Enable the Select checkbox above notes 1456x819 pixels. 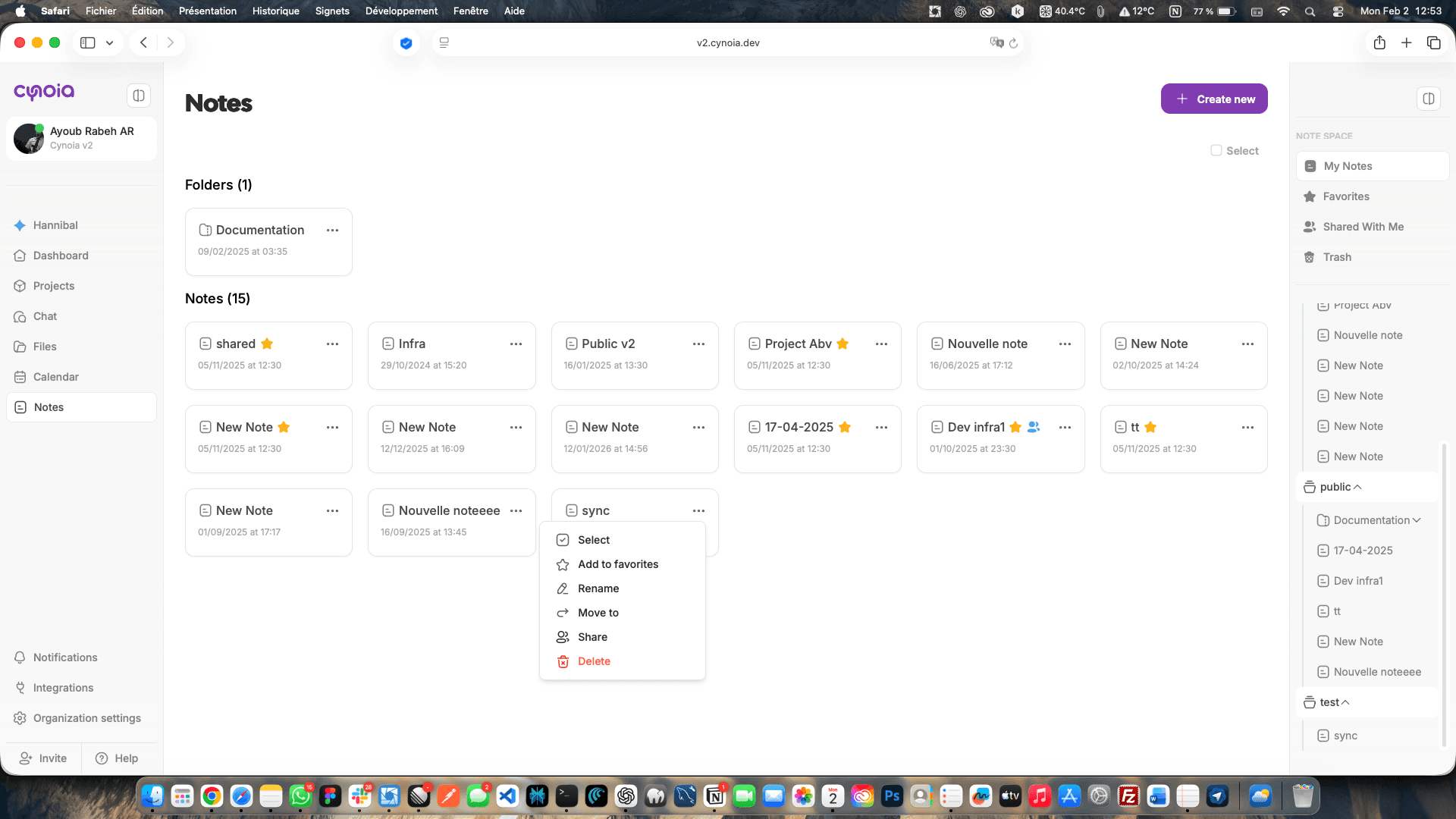(1216, 150)
